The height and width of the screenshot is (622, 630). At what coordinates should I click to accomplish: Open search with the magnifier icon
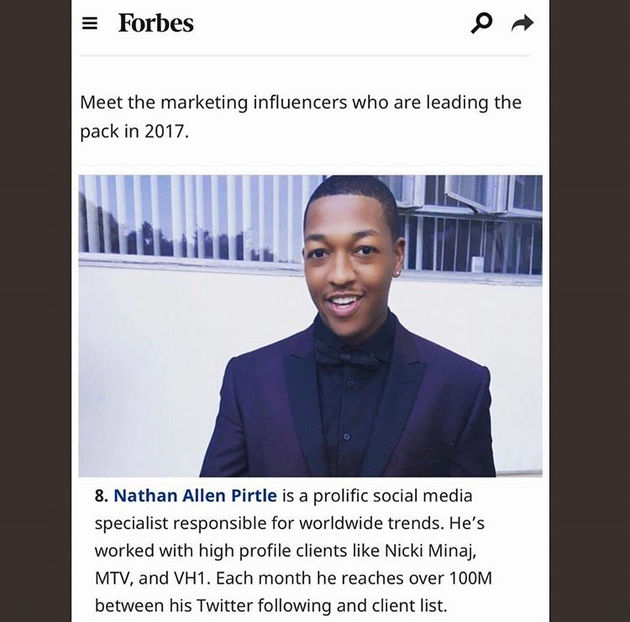click(x=482, y=23)
